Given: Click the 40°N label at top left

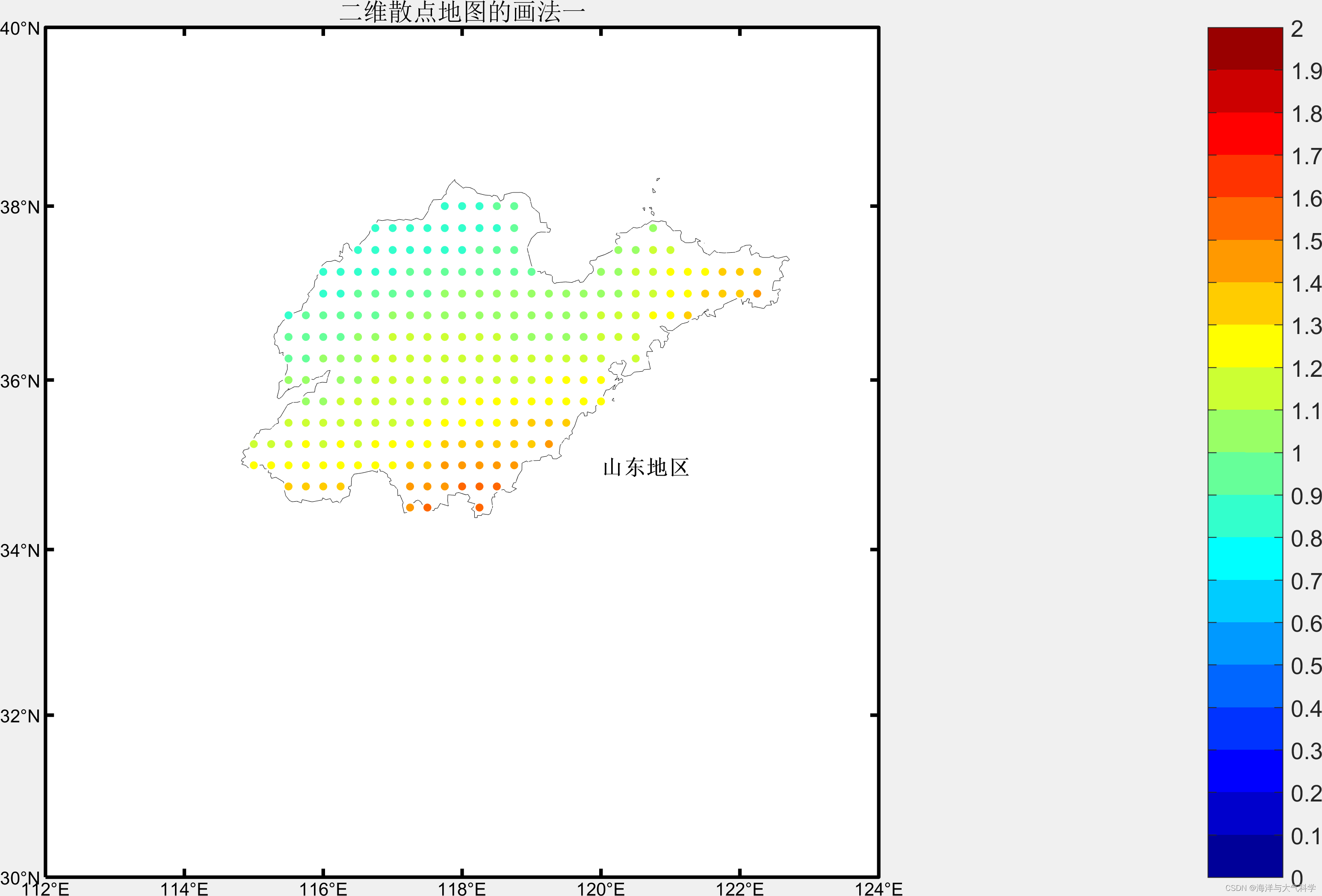Looking at the screenshot, I should (x=20, y=29).
